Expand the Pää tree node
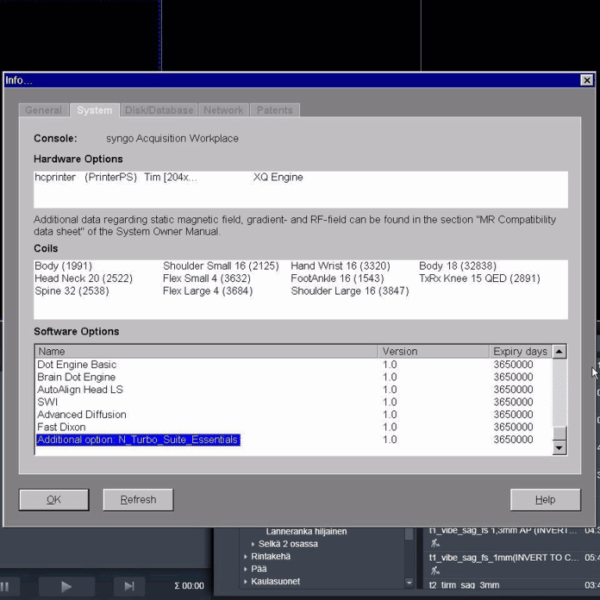The height and width of the screenshot is (600, 600). [x=246, y=569]
